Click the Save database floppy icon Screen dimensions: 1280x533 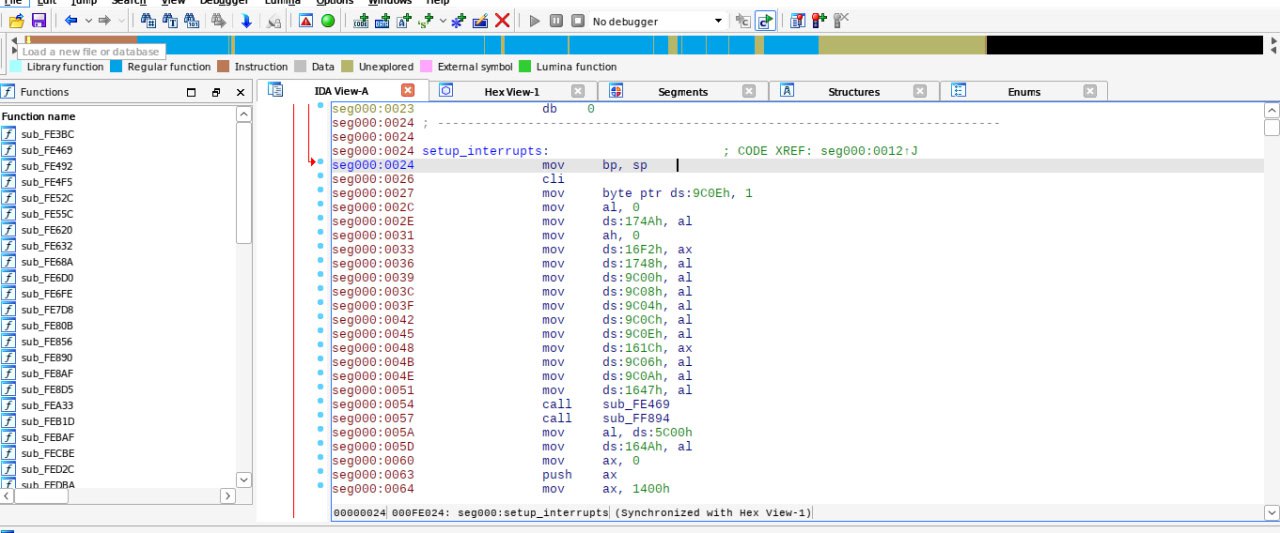click(x=39, y=20)
